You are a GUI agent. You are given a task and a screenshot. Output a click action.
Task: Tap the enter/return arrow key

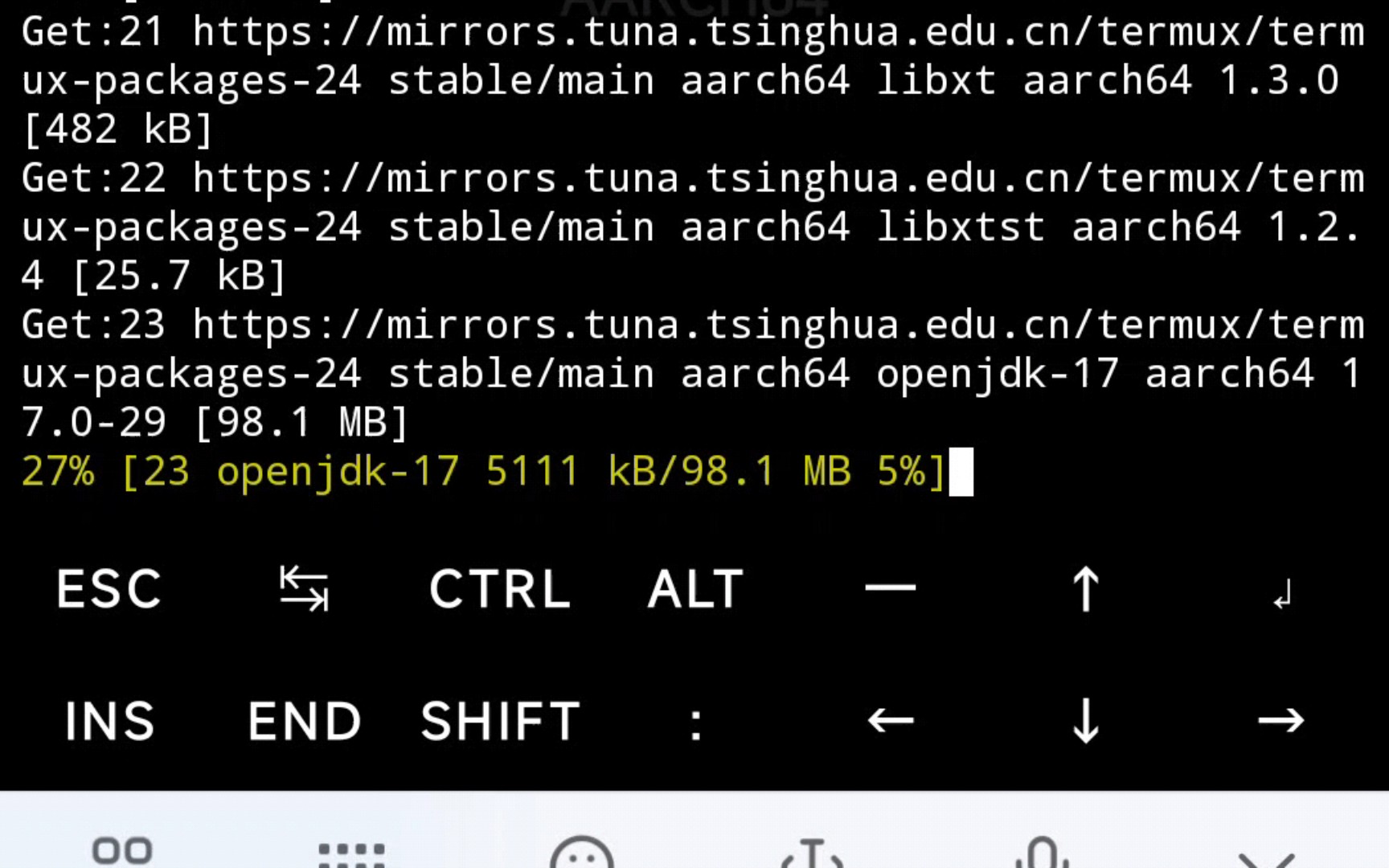pos(1282,595)
